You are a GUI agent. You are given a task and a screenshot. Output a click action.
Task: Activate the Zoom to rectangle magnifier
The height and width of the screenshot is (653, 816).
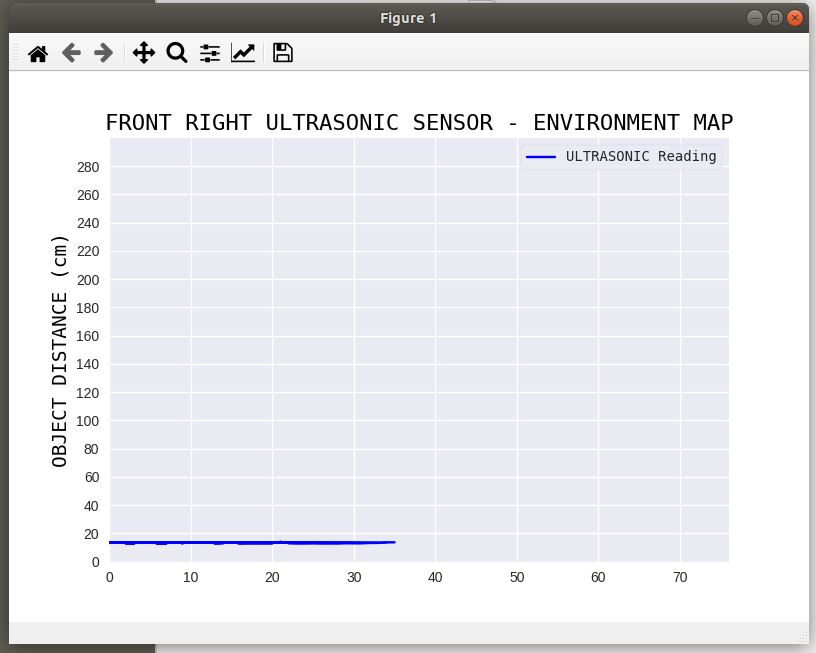coord(177,53)
